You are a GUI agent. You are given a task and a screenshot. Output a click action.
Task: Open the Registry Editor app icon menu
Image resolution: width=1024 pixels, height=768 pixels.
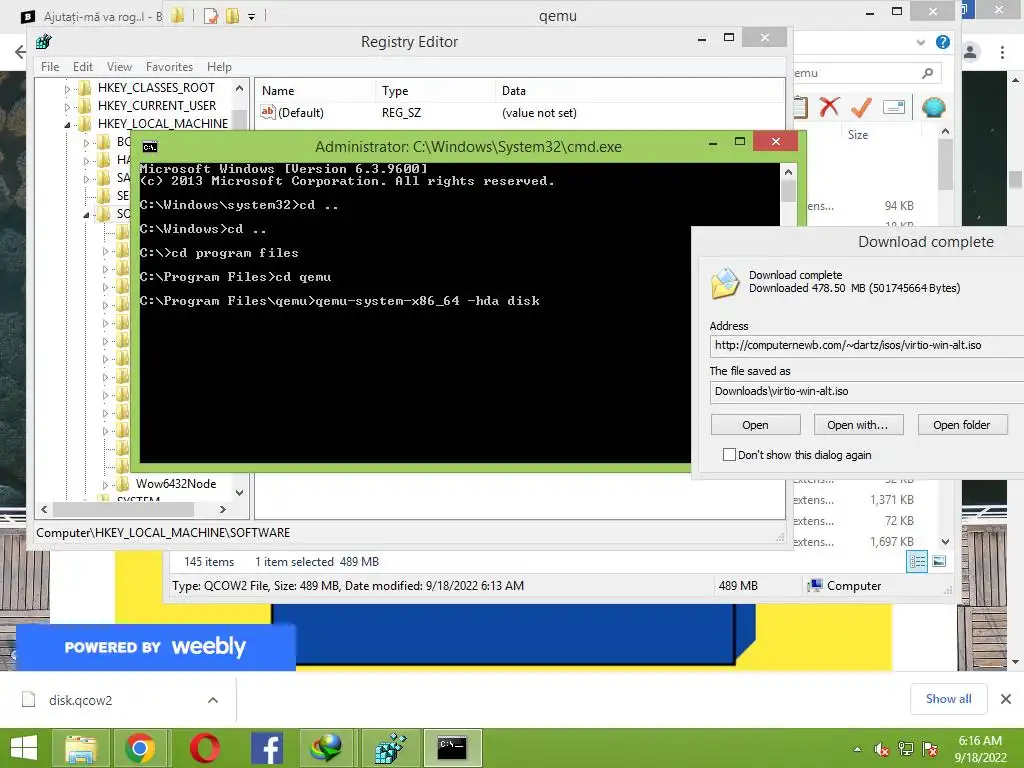pos(44,42)
